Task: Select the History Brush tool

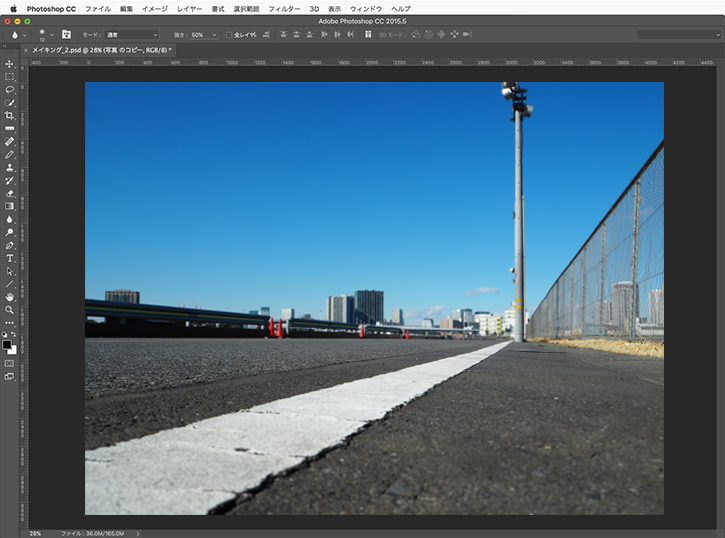Action: (x=9, y=180)
